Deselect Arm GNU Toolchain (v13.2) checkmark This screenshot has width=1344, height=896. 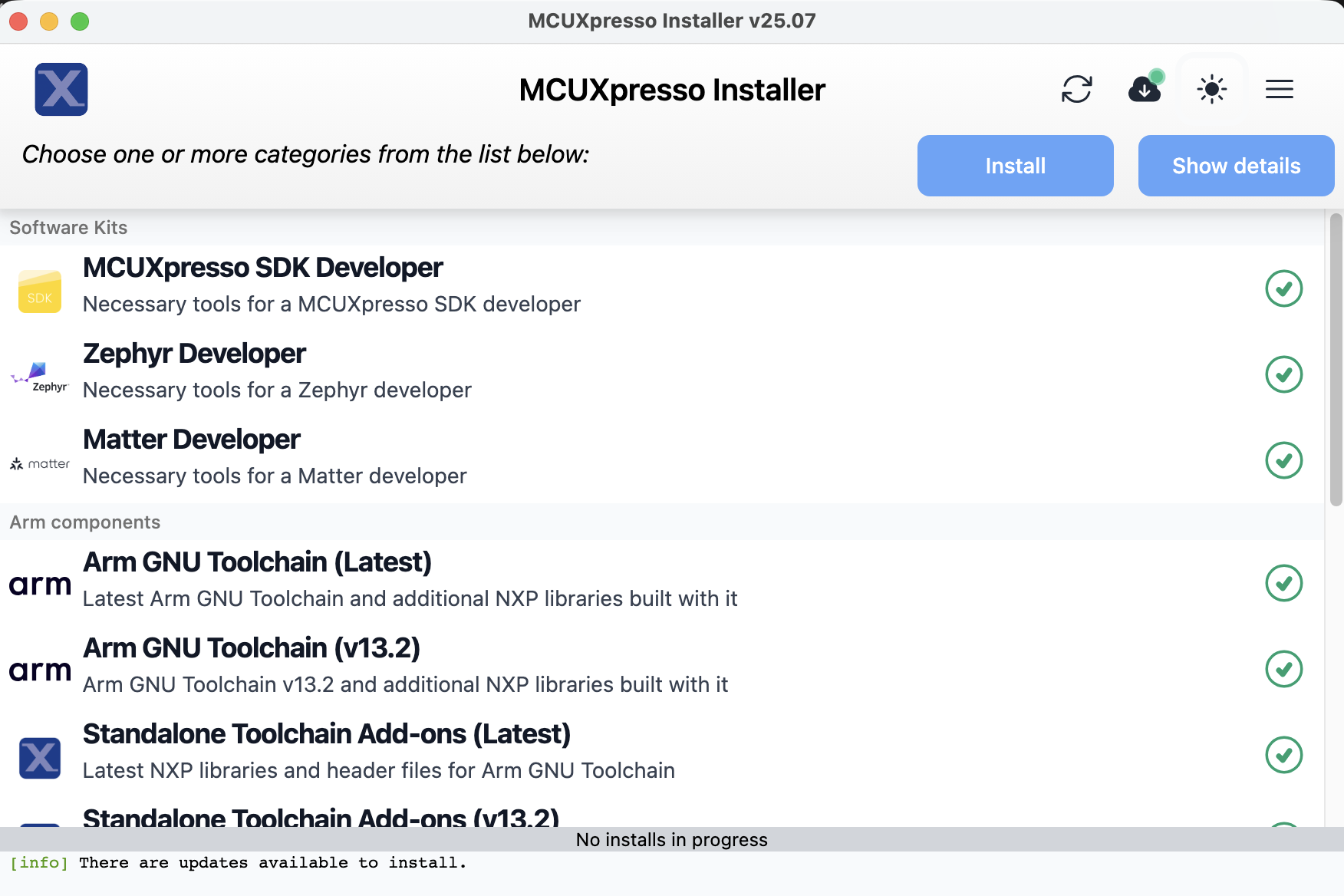click(x=1284, y=669)
